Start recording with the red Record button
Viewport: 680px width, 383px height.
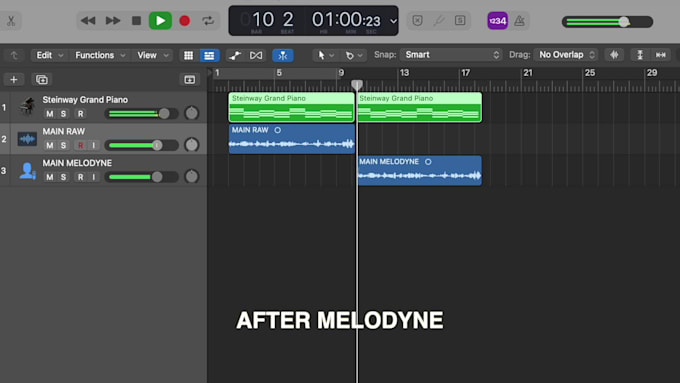click(185, 20)
